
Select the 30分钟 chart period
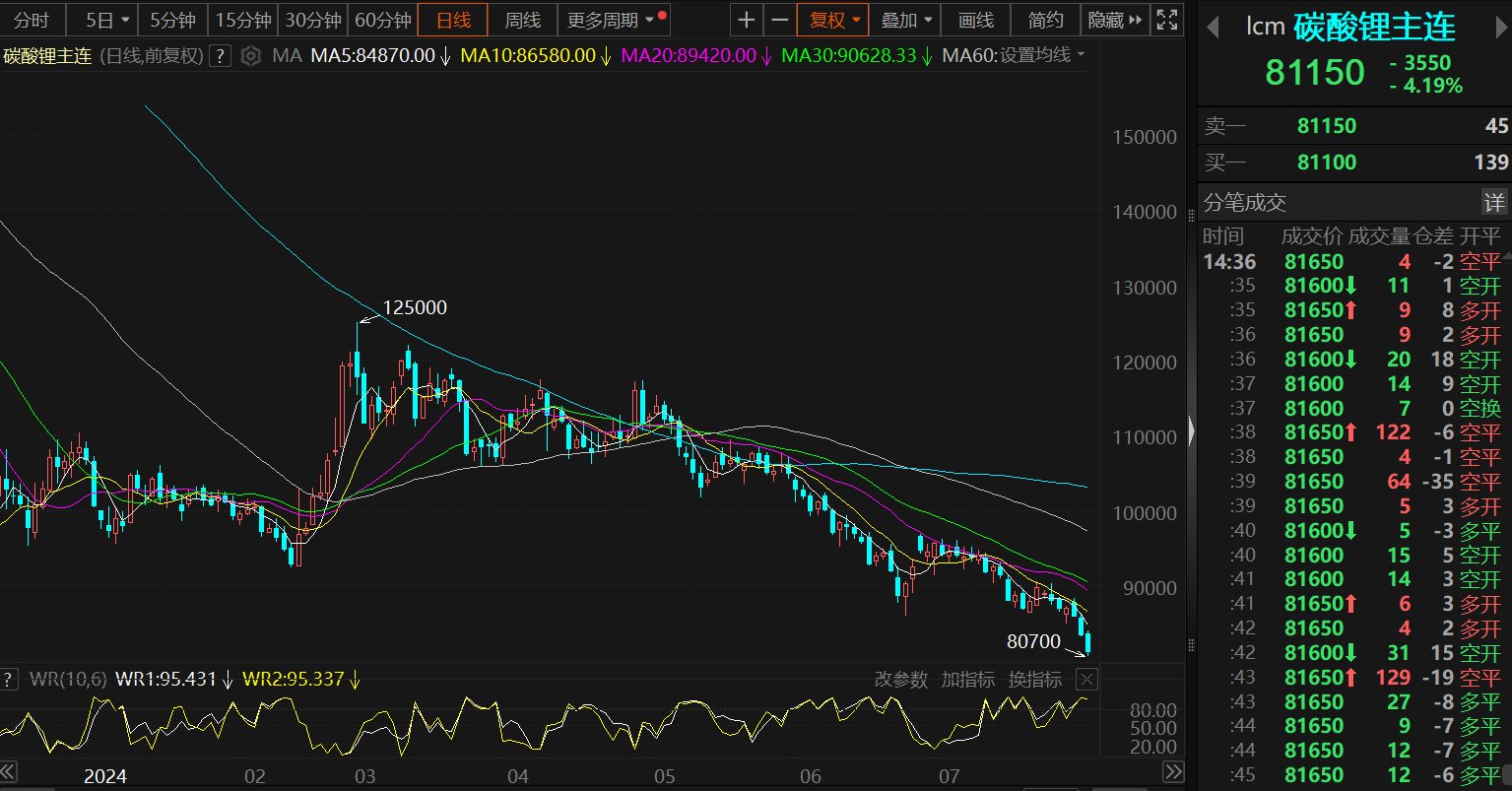coord(313,20)
